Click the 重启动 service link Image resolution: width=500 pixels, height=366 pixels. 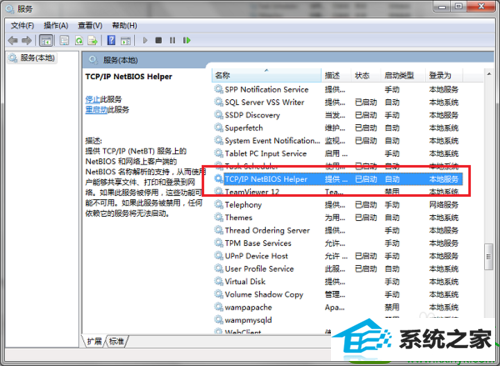[x=96, y=110]
